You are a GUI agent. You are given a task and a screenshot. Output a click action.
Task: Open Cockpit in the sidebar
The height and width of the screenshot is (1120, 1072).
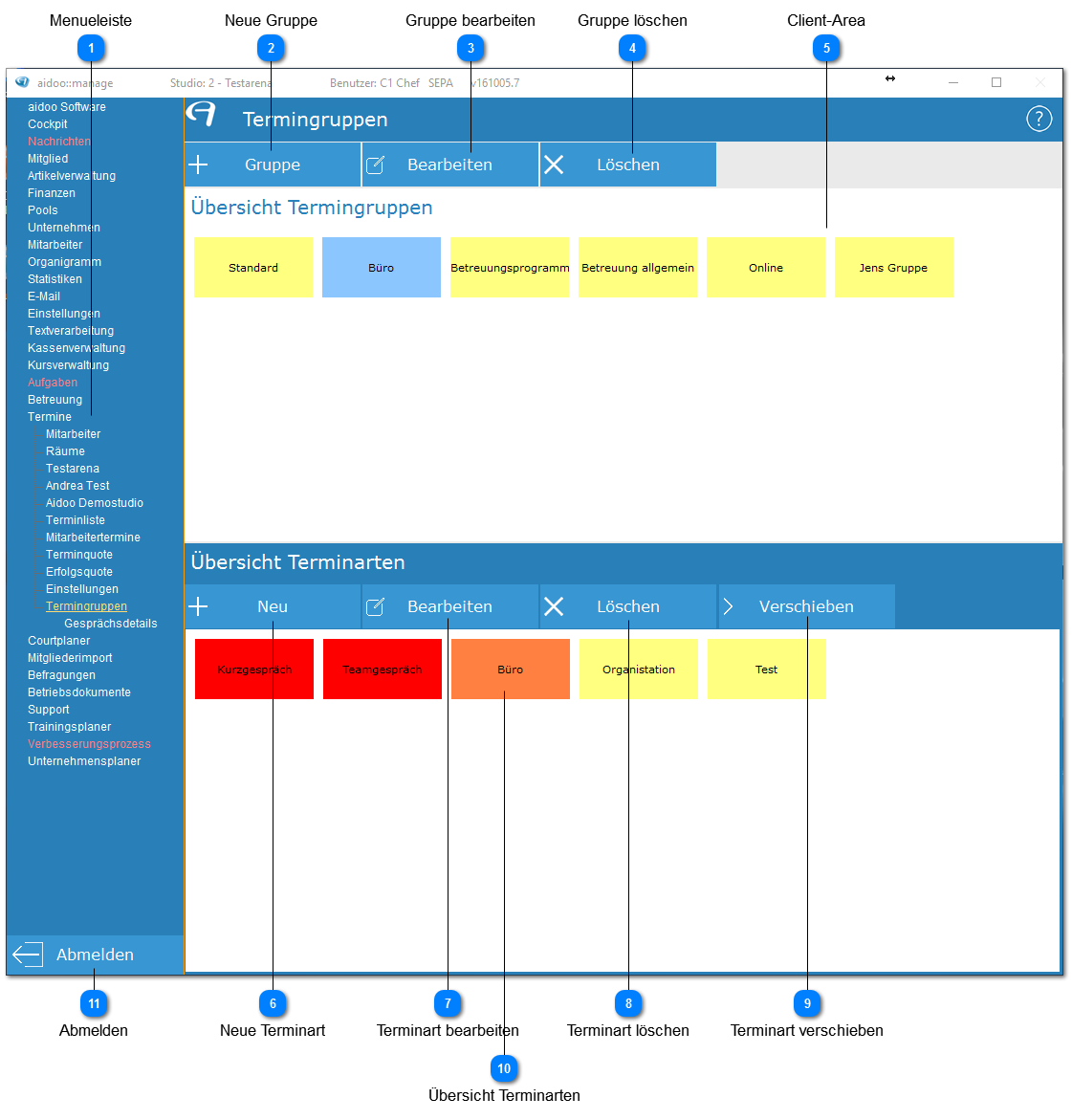[47, 124]
